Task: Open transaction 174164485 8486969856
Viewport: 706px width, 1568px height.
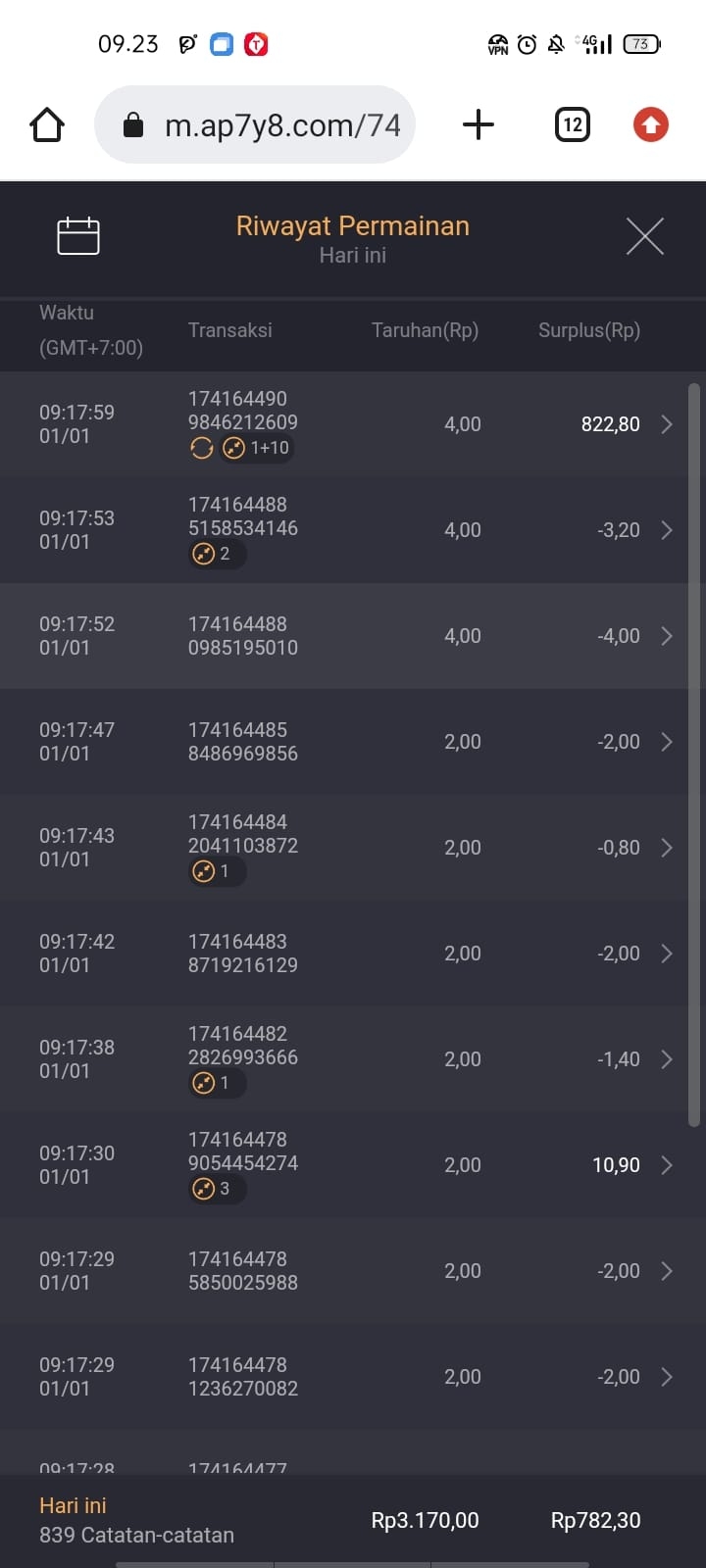Action: click(243, 742)
